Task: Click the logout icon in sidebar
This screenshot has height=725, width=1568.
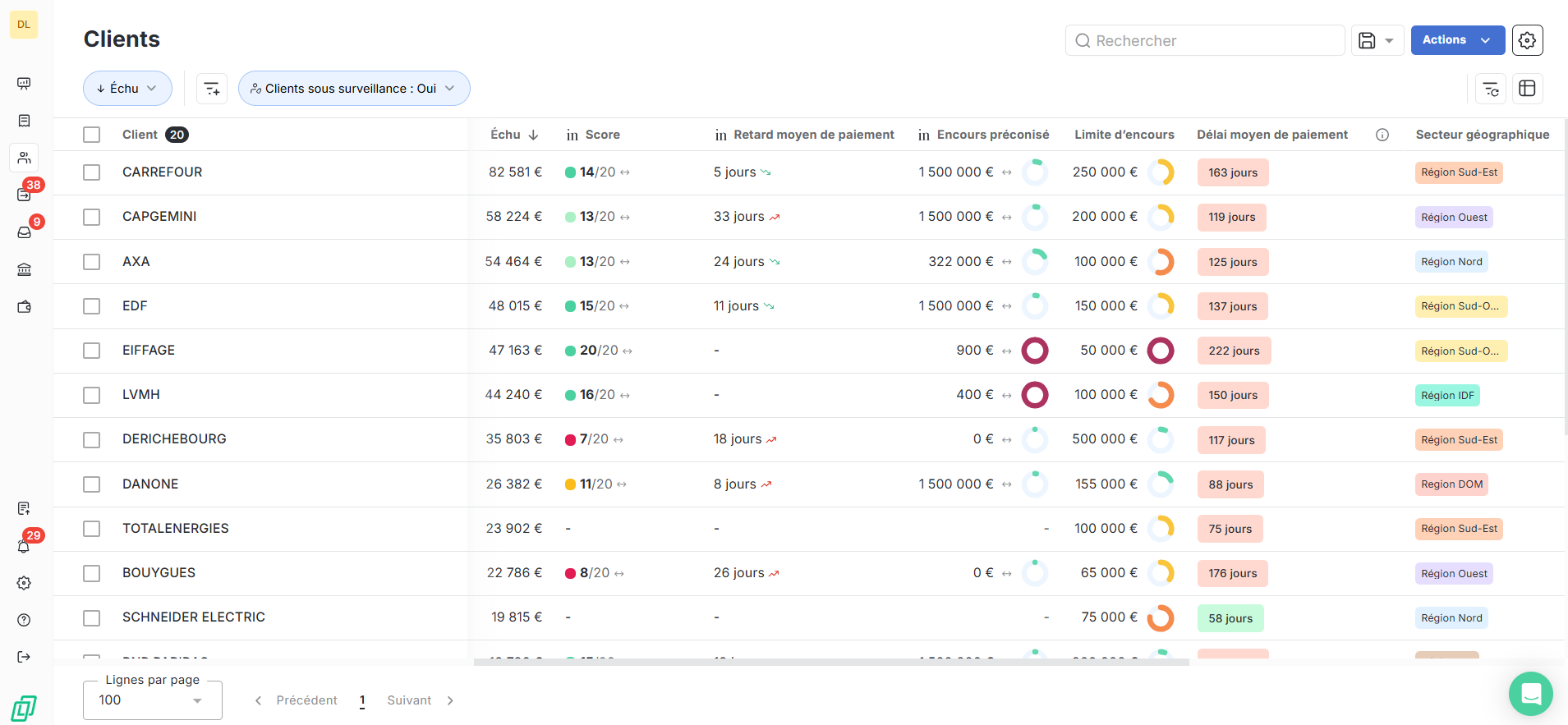Action: coord(24,657)
